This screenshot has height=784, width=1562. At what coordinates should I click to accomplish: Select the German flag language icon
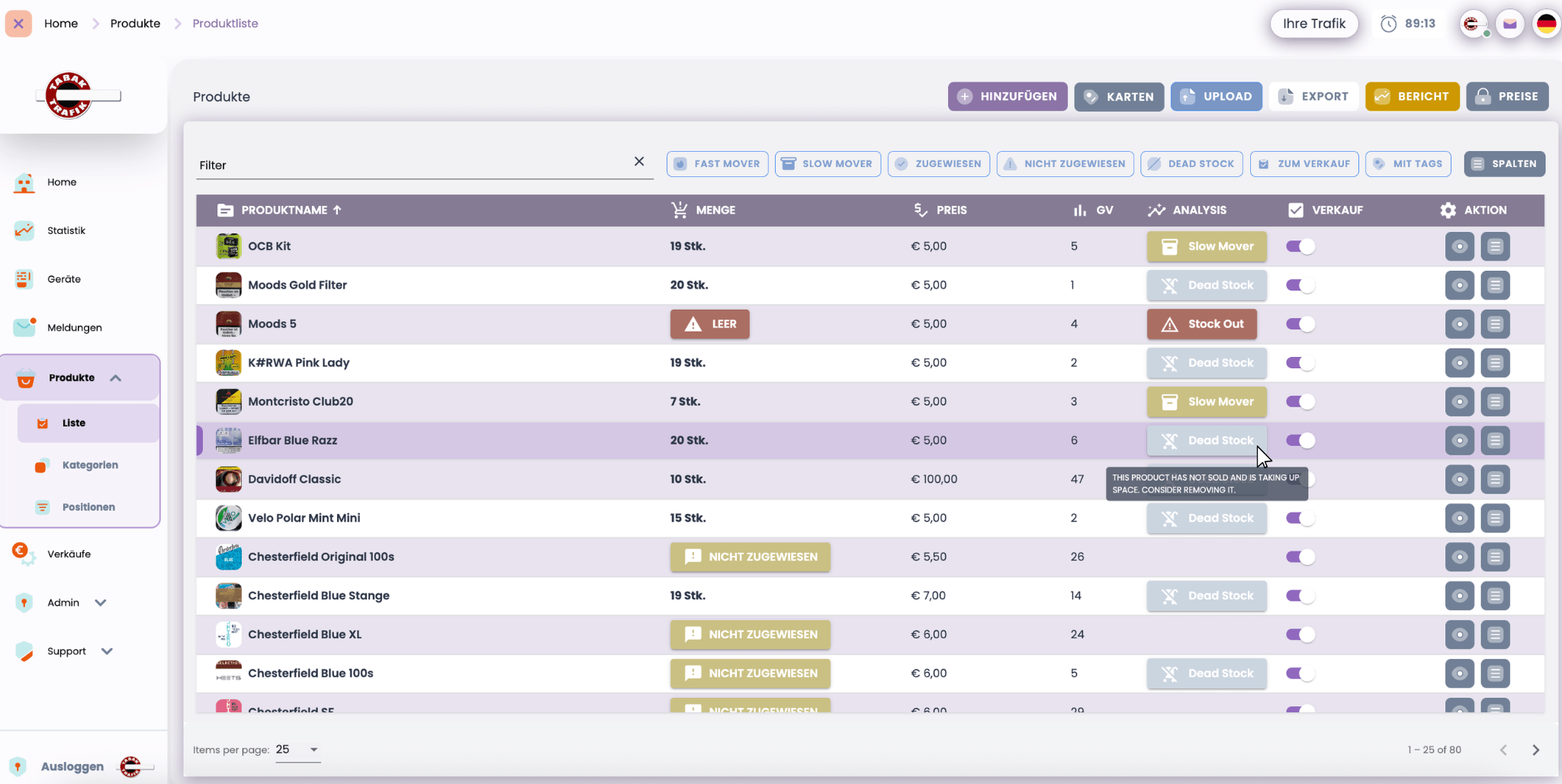click(x=1546, y=24)
